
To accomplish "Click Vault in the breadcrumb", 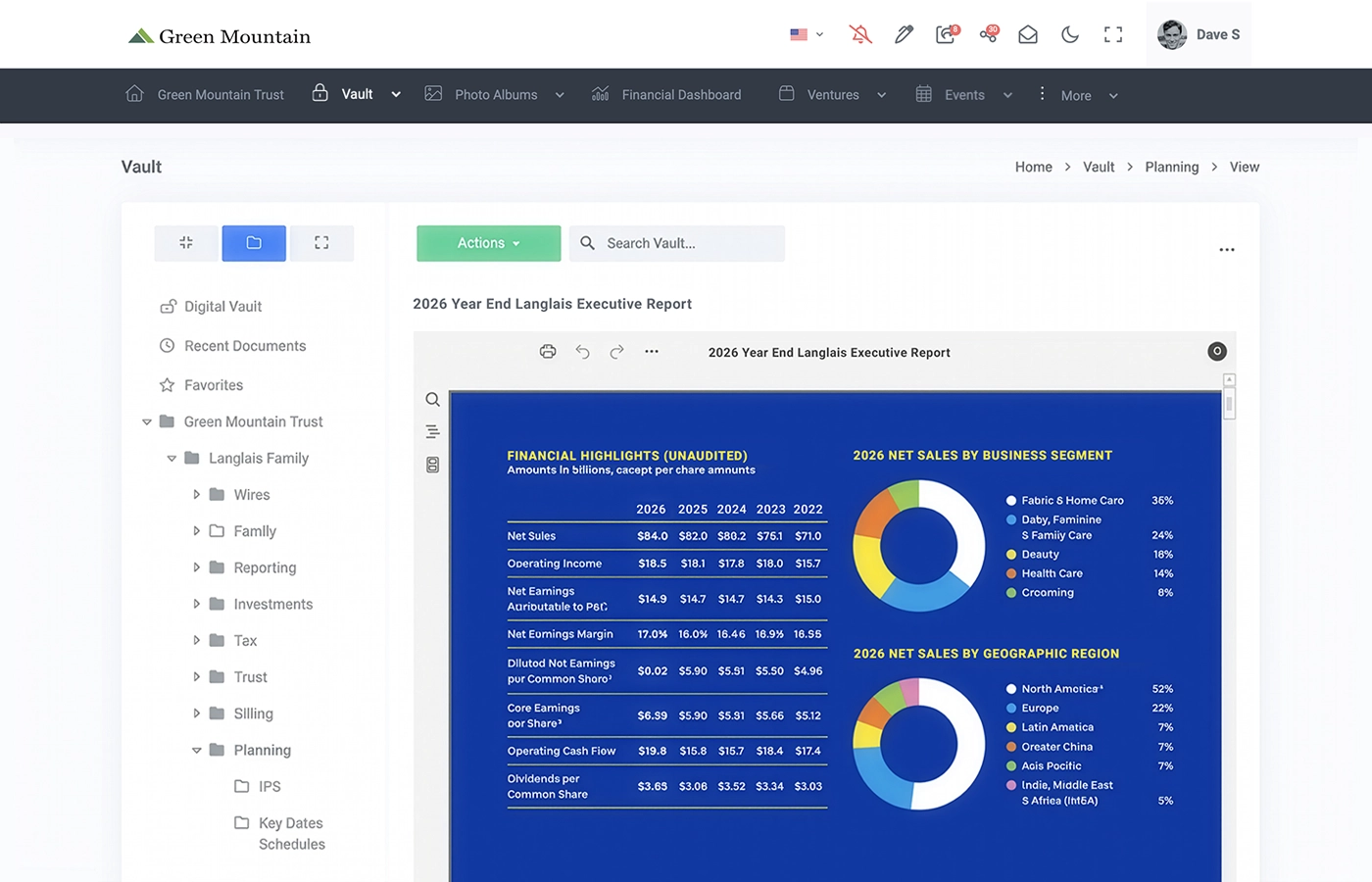I will pyautogui.click(x=1099, y=168).
